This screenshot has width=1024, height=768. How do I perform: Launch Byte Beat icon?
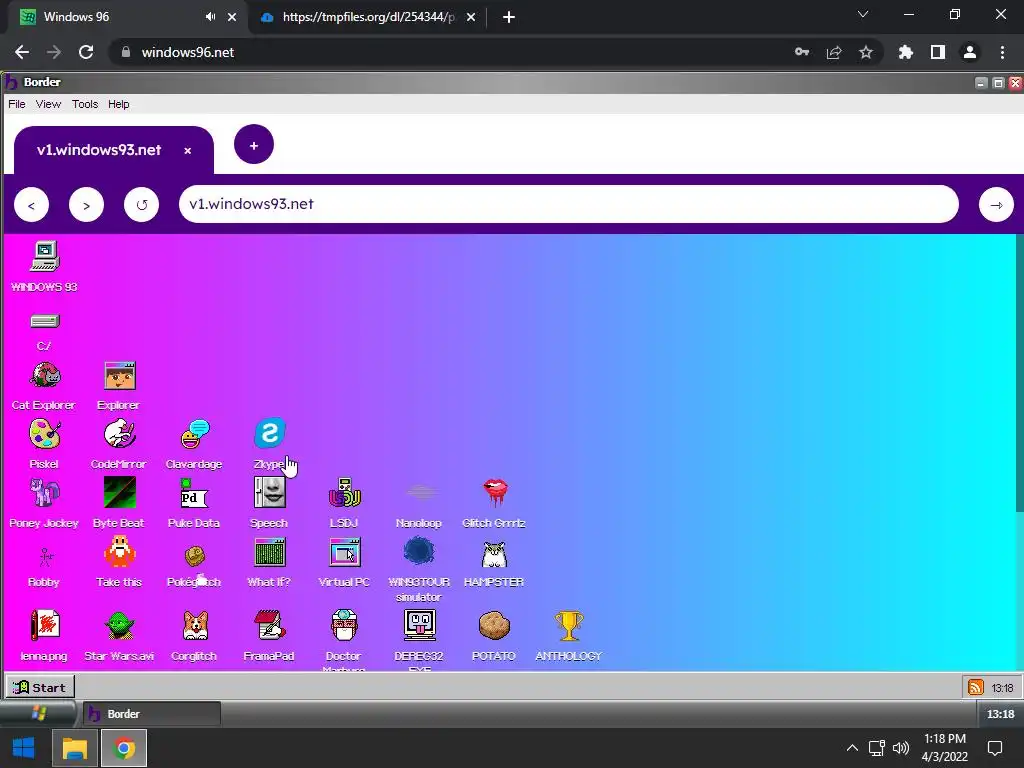120,492
